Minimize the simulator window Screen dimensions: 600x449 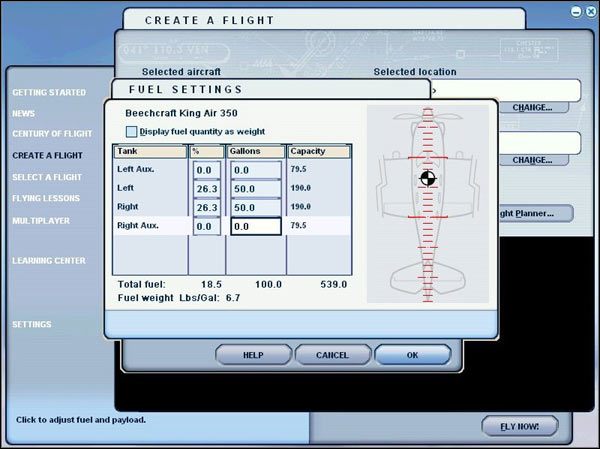pyautogui.click(x=576, y=11)
